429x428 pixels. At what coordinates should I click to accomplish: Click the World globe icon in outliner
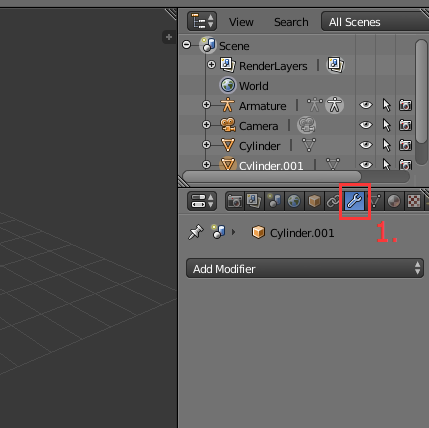coord(228,85)
